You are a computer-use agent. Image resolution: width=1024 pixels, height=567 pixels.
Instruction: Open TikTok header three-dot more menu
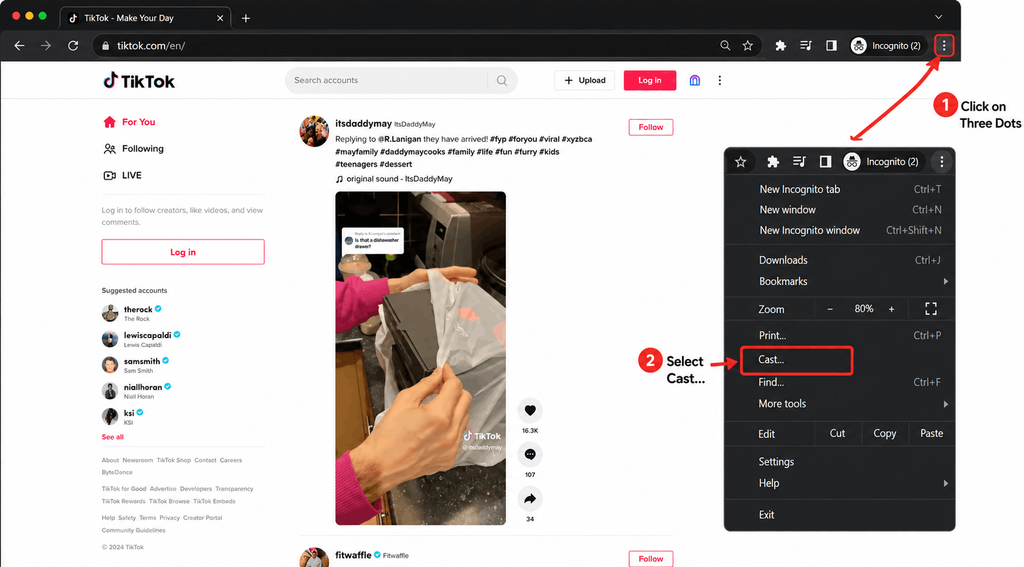[x=720, y=80]
